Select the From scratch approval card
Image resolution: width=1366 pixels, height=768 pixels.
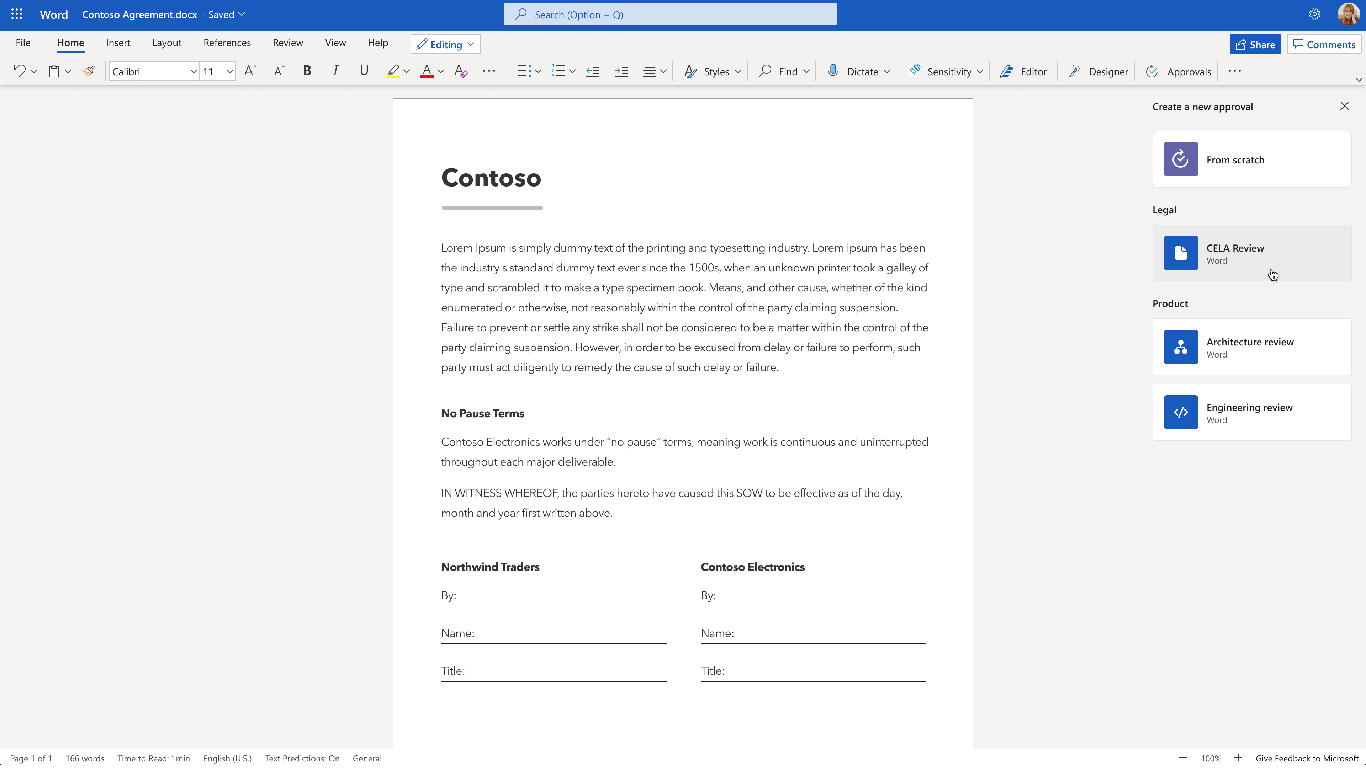(1252, 159)
